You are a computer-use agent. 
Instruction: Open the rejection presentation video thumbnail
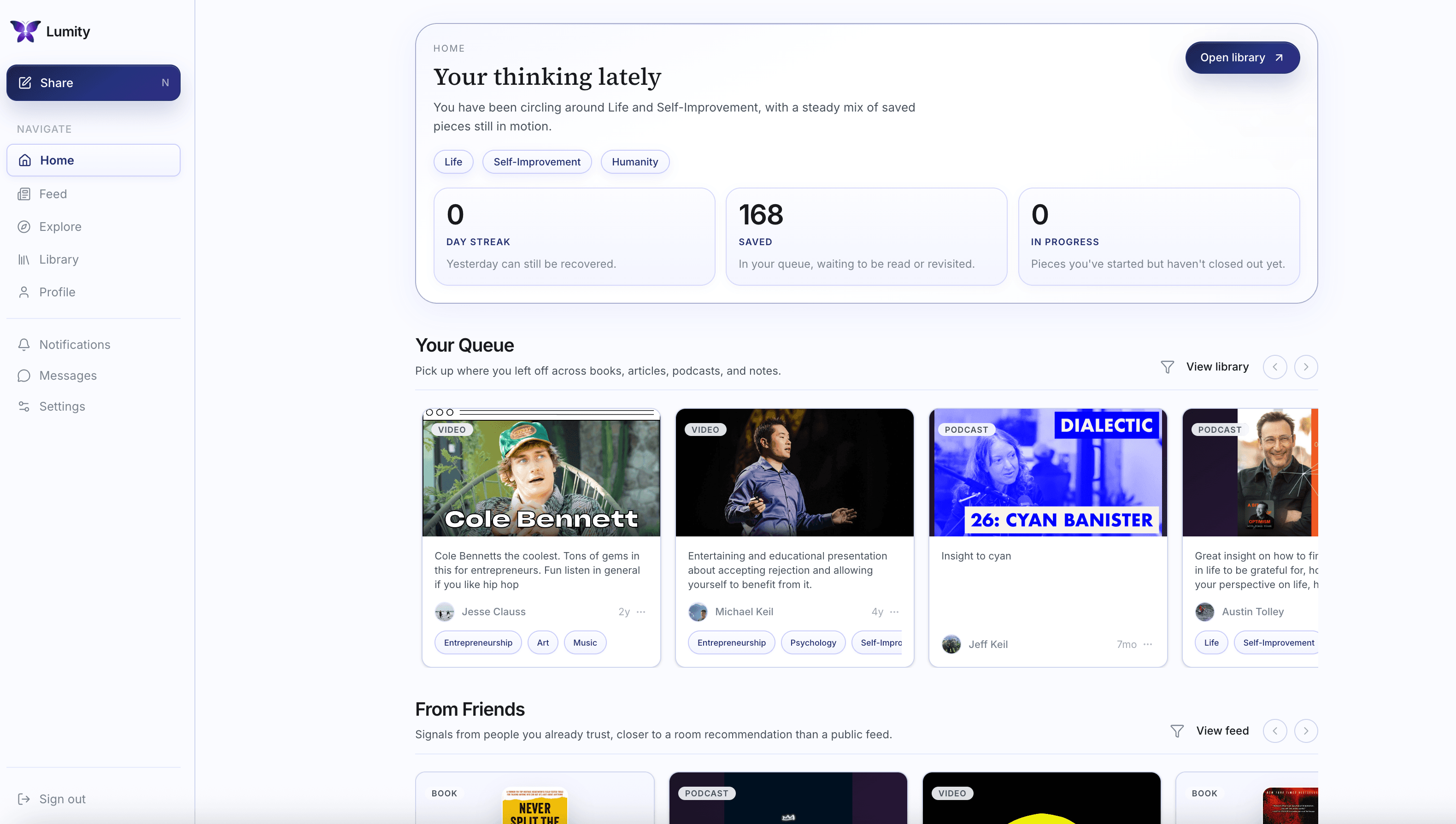click(794, 472)
